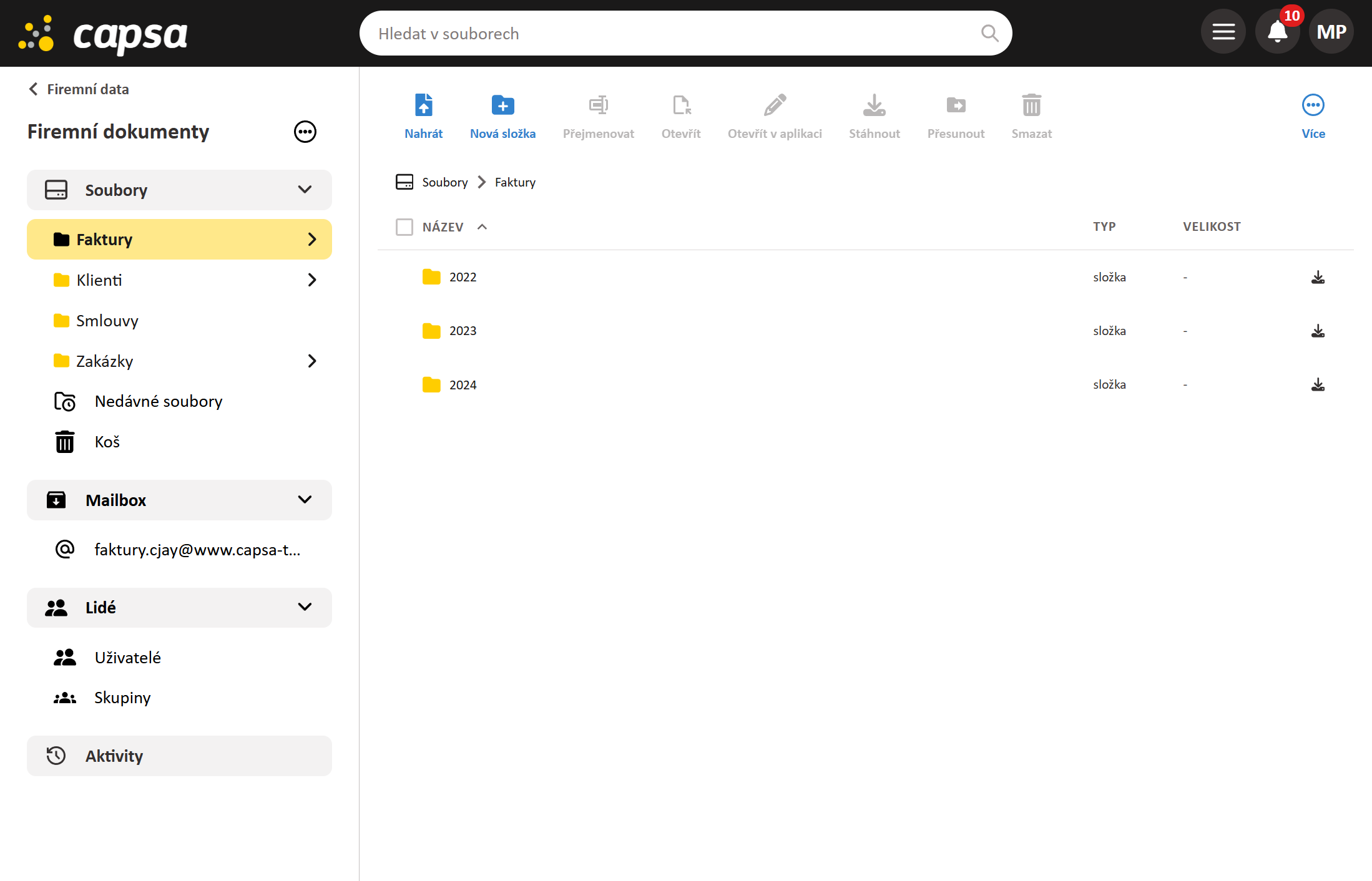Expand the Klienti folder arrow
The height and width of the screenshot is (881, 1372).
coord(312,280)
